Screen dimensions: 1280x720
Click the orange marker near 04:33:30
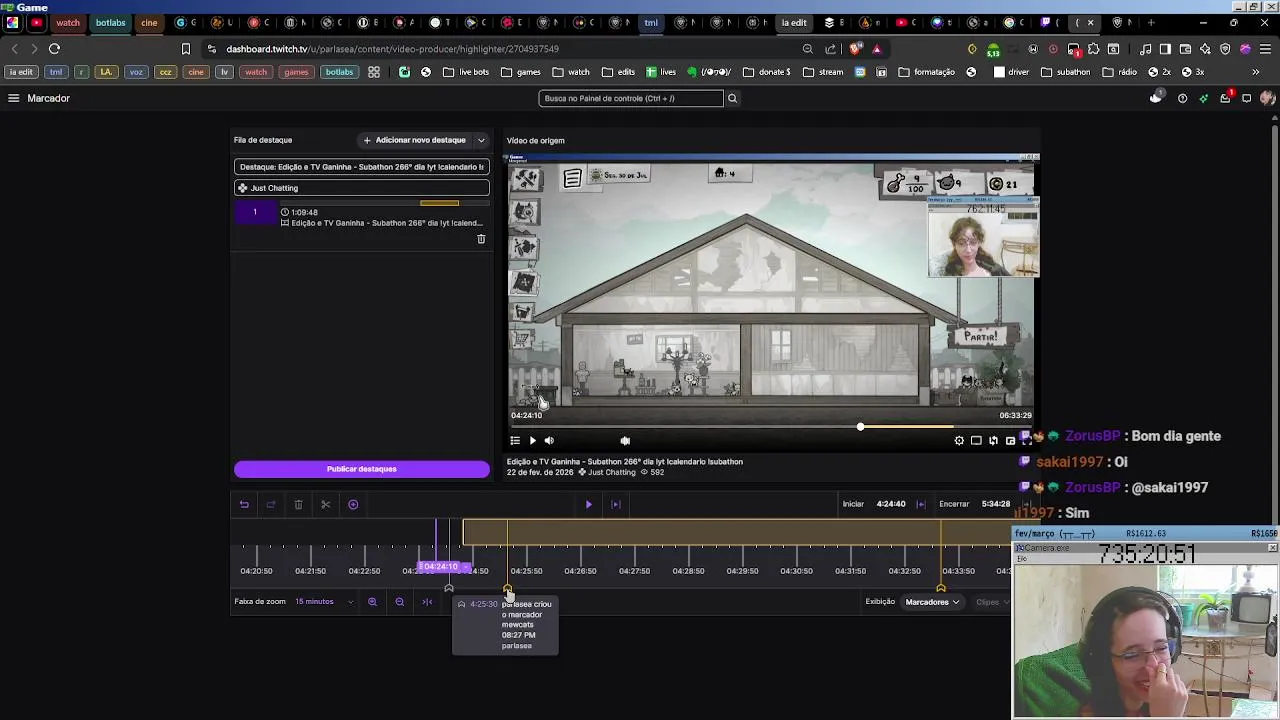940,588
